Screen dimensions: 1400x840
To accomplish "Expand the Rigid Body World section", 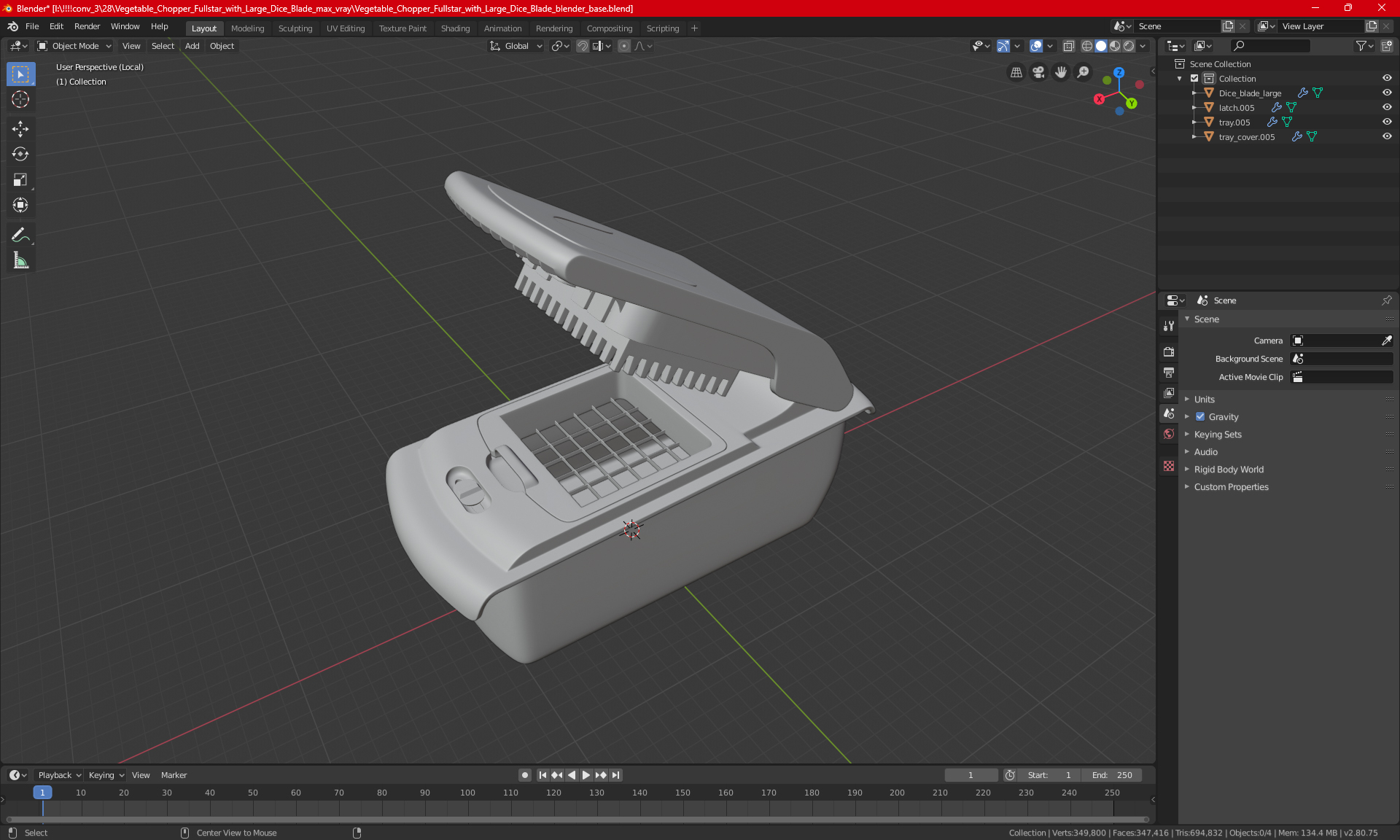I will 1228,470.
